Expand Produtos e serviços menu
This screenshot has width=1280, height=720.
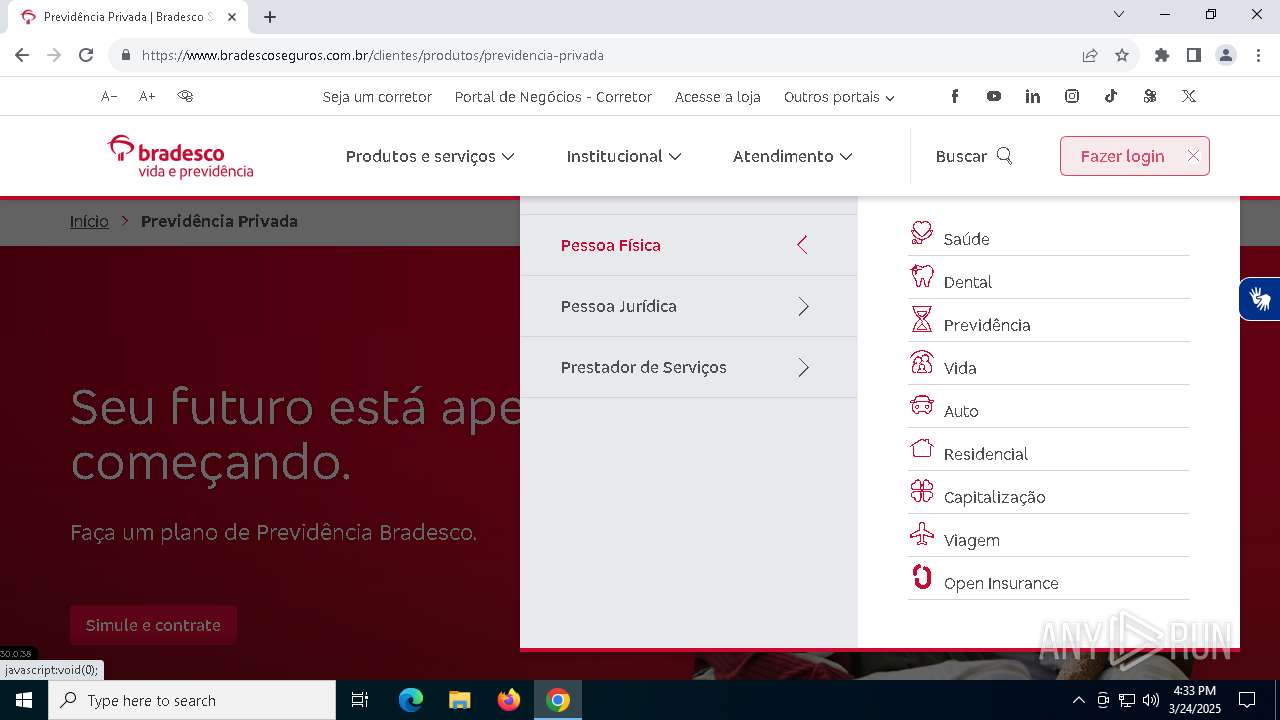[430, 156]
